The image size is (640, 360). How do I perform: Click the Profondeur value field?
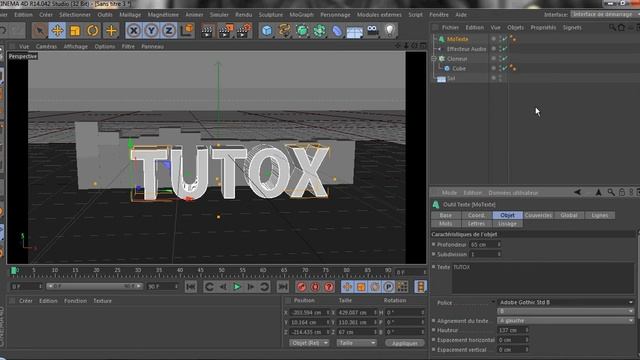(x=482, y=244)
